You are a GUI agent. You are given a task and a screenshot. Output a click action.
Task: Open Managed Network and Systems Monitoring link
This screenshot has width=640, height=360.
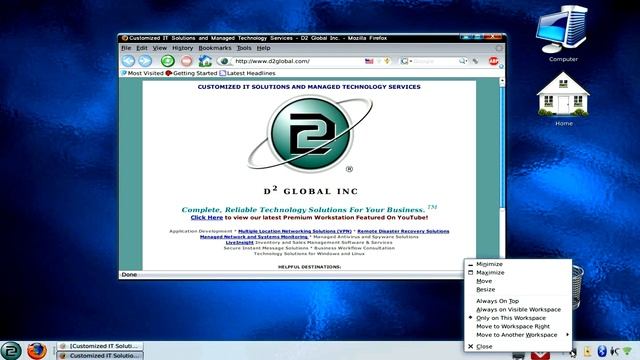pyautogui.click(x=254, y=237)
